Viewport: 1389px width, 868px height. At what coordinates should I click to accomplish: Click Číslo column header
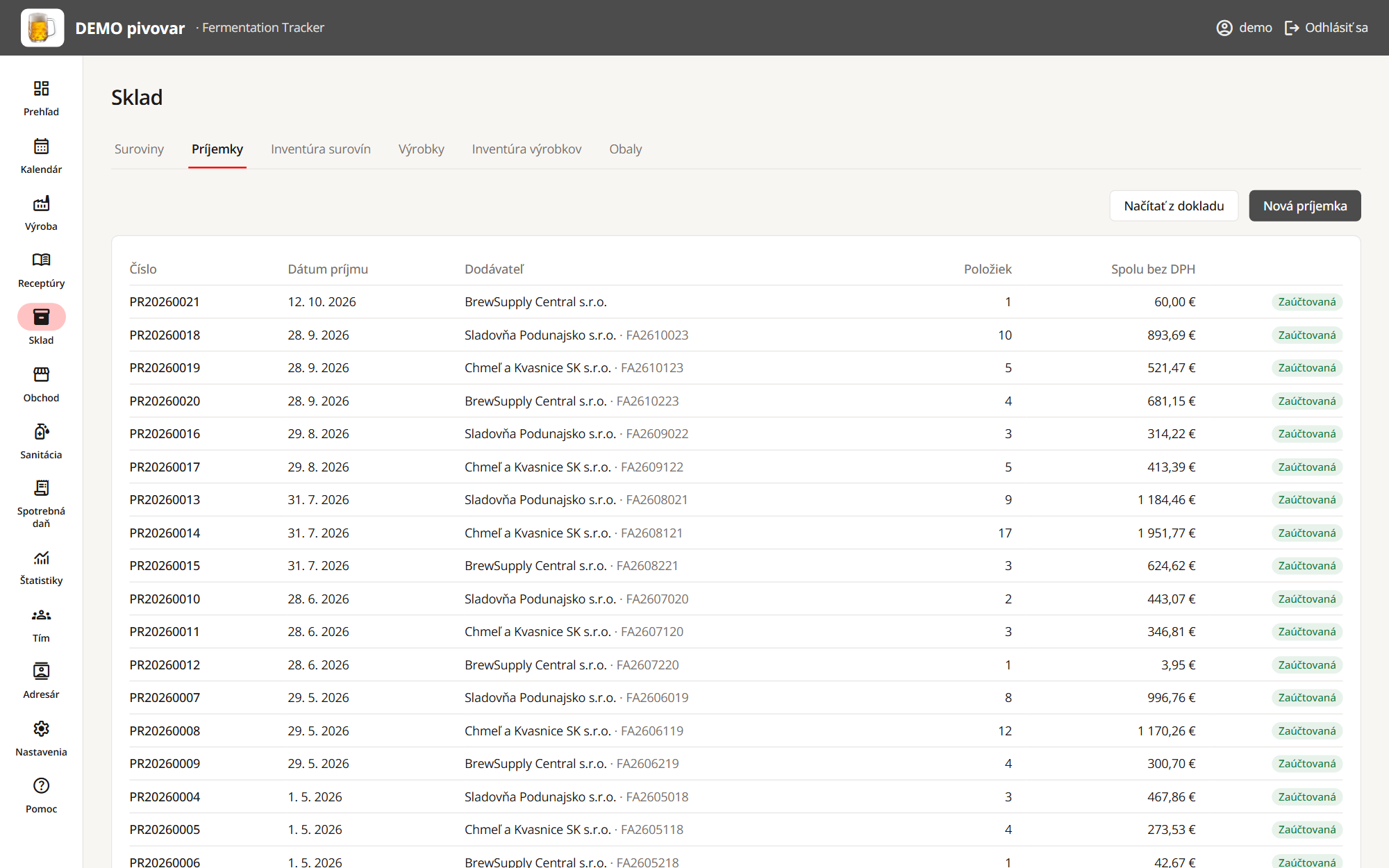[143, 269]
